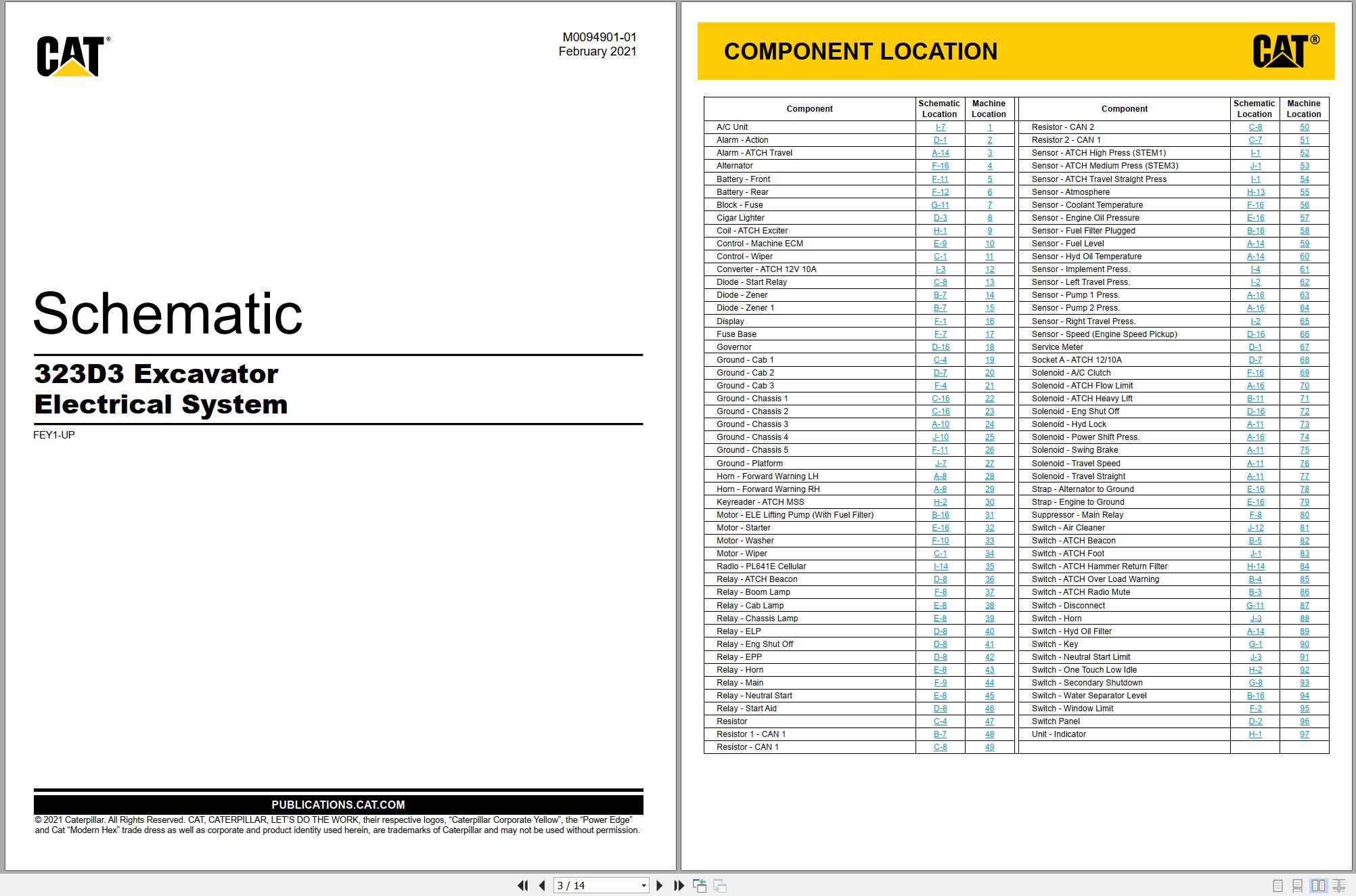Open schematic link B-11 for Solenoid - ATCH Heavy Lift
Image resolution: width=1356 pixels, height=896 pixels.
pos(1255,399)
